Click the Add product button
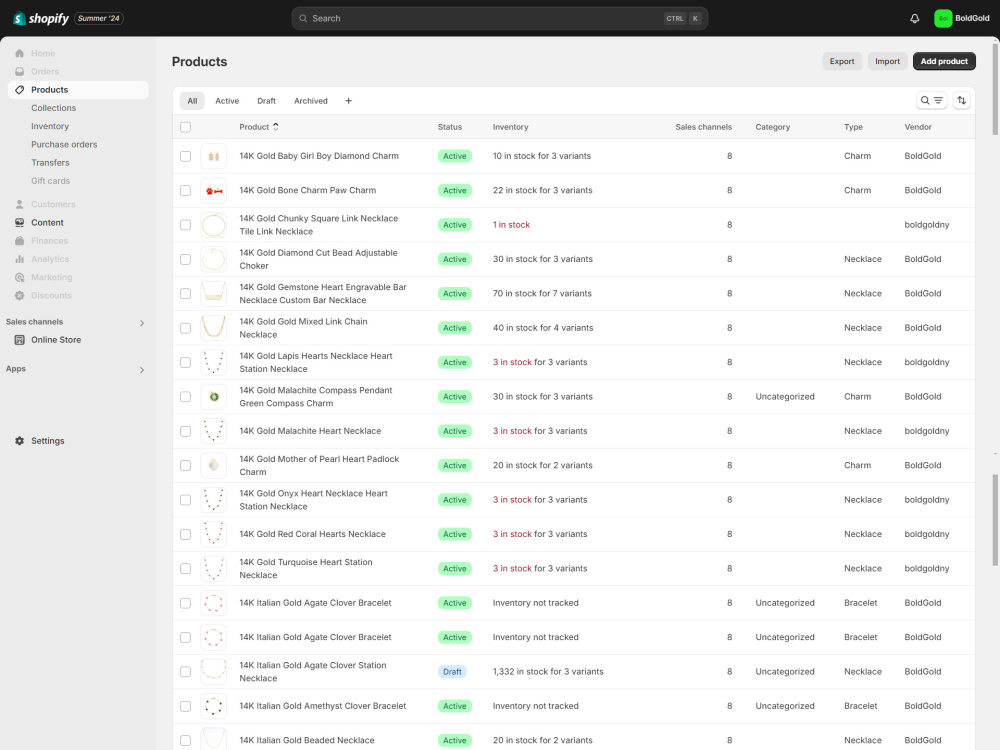Screen dimensions: 1000x750 pyautogui.click(x=944, y=61)
